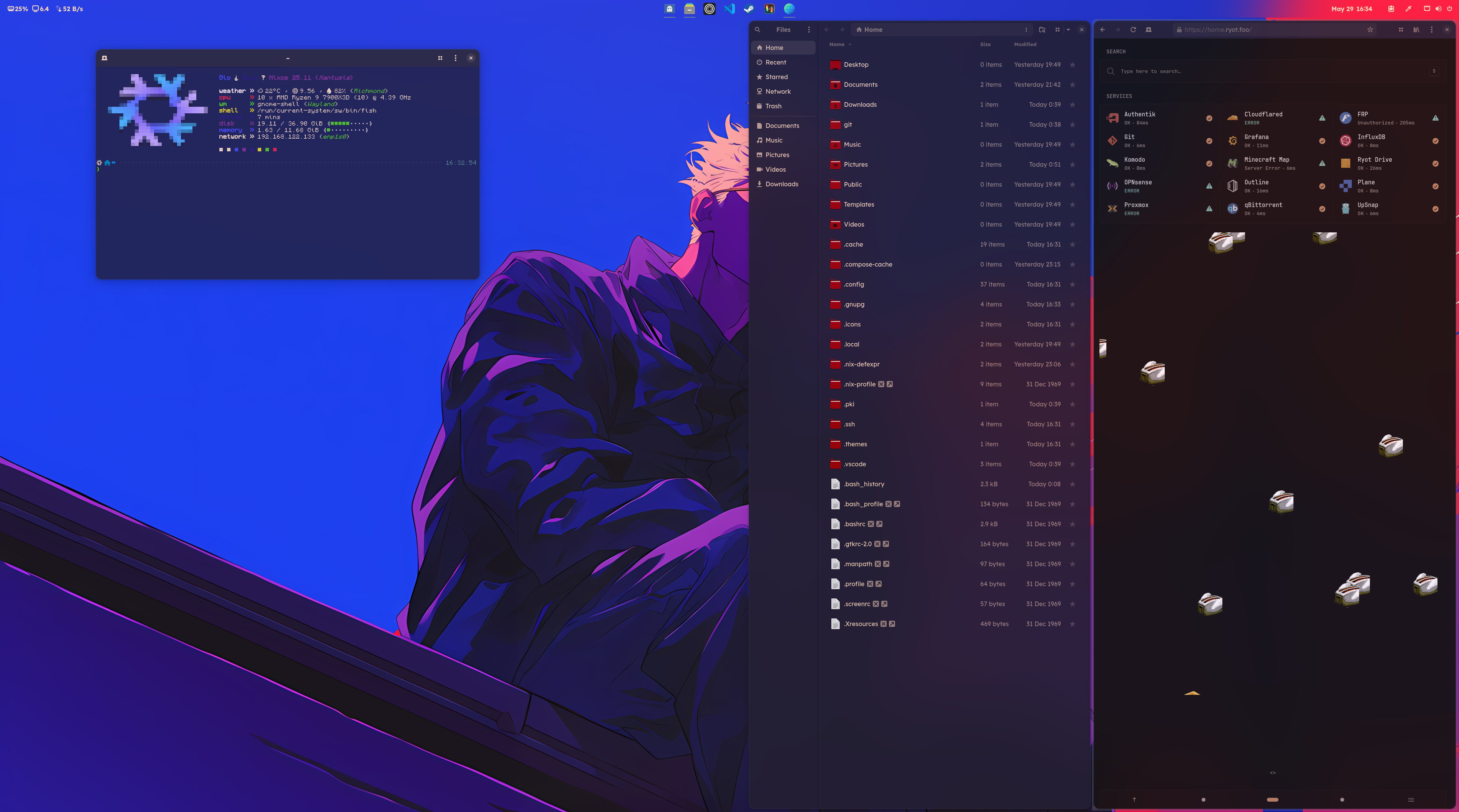Star the Documents folder row

coord(1072,85)
